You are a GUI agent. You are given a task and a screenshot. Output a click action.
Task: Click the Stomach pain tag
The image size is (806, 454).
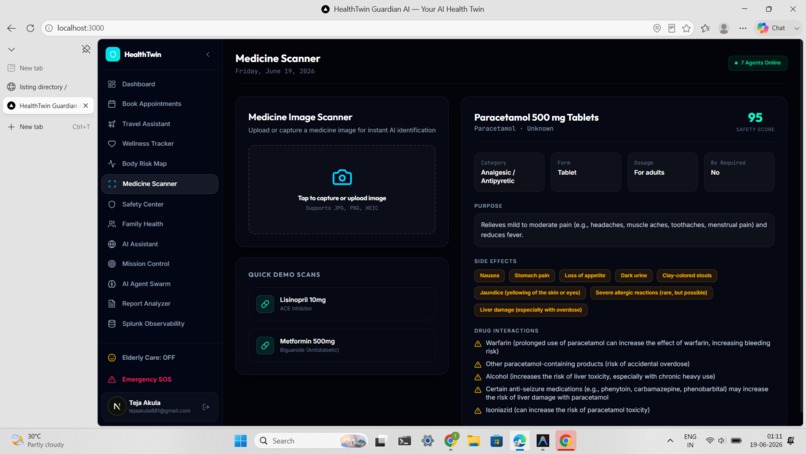point(532,276)
